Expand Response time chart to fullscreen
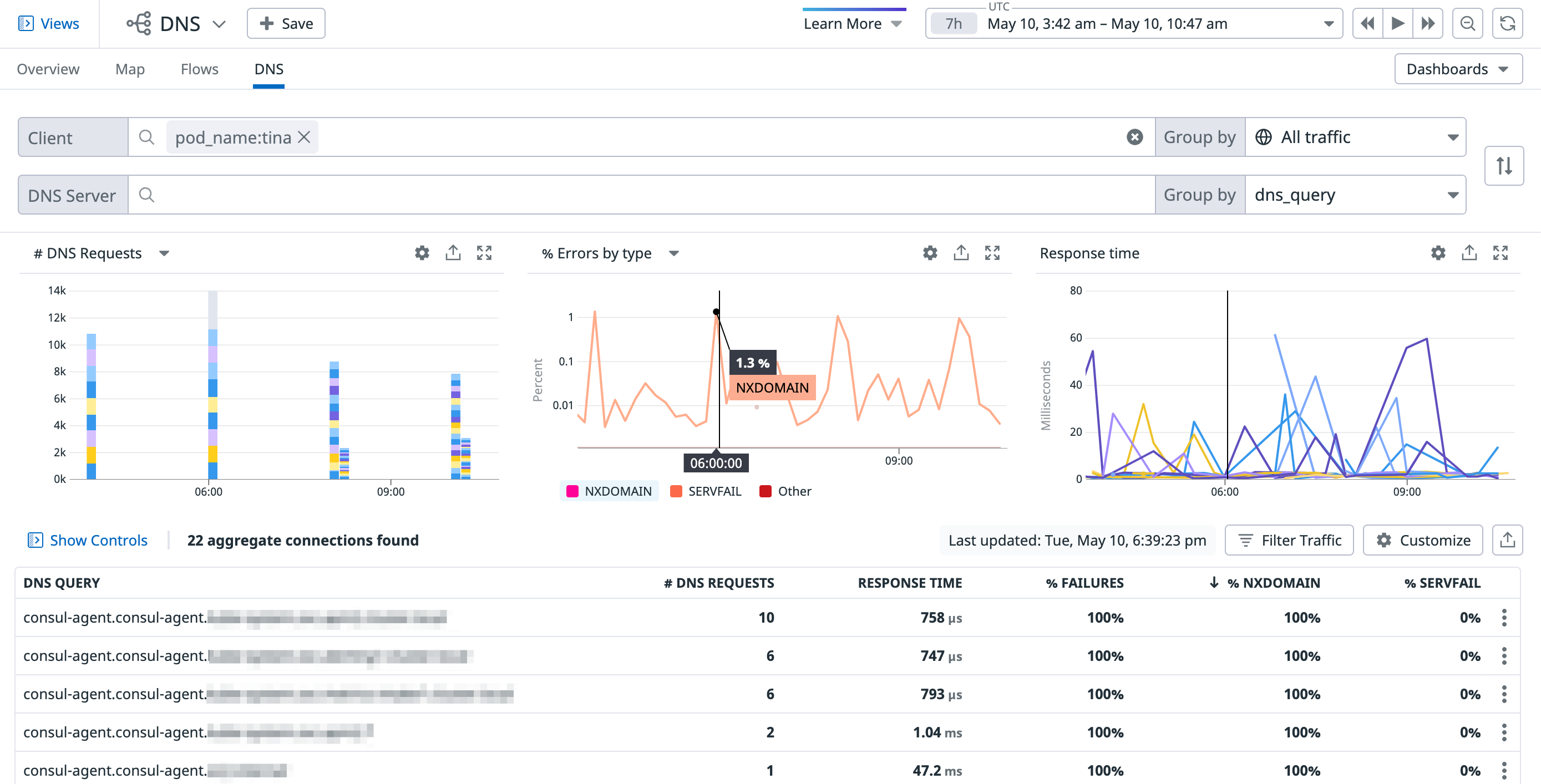 [x=1502, y=252]
